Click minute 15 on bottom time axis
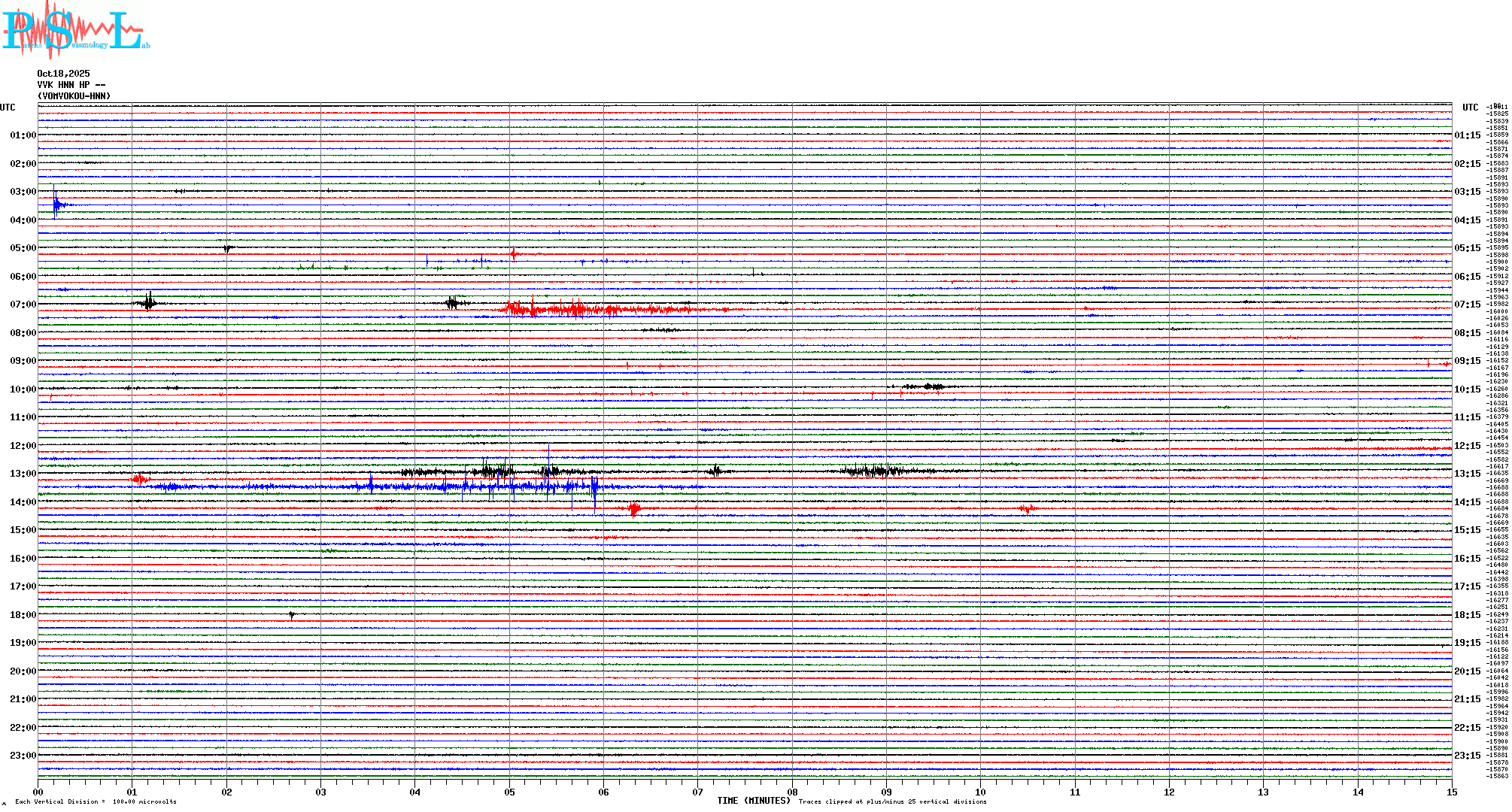 pos(1451,792)
